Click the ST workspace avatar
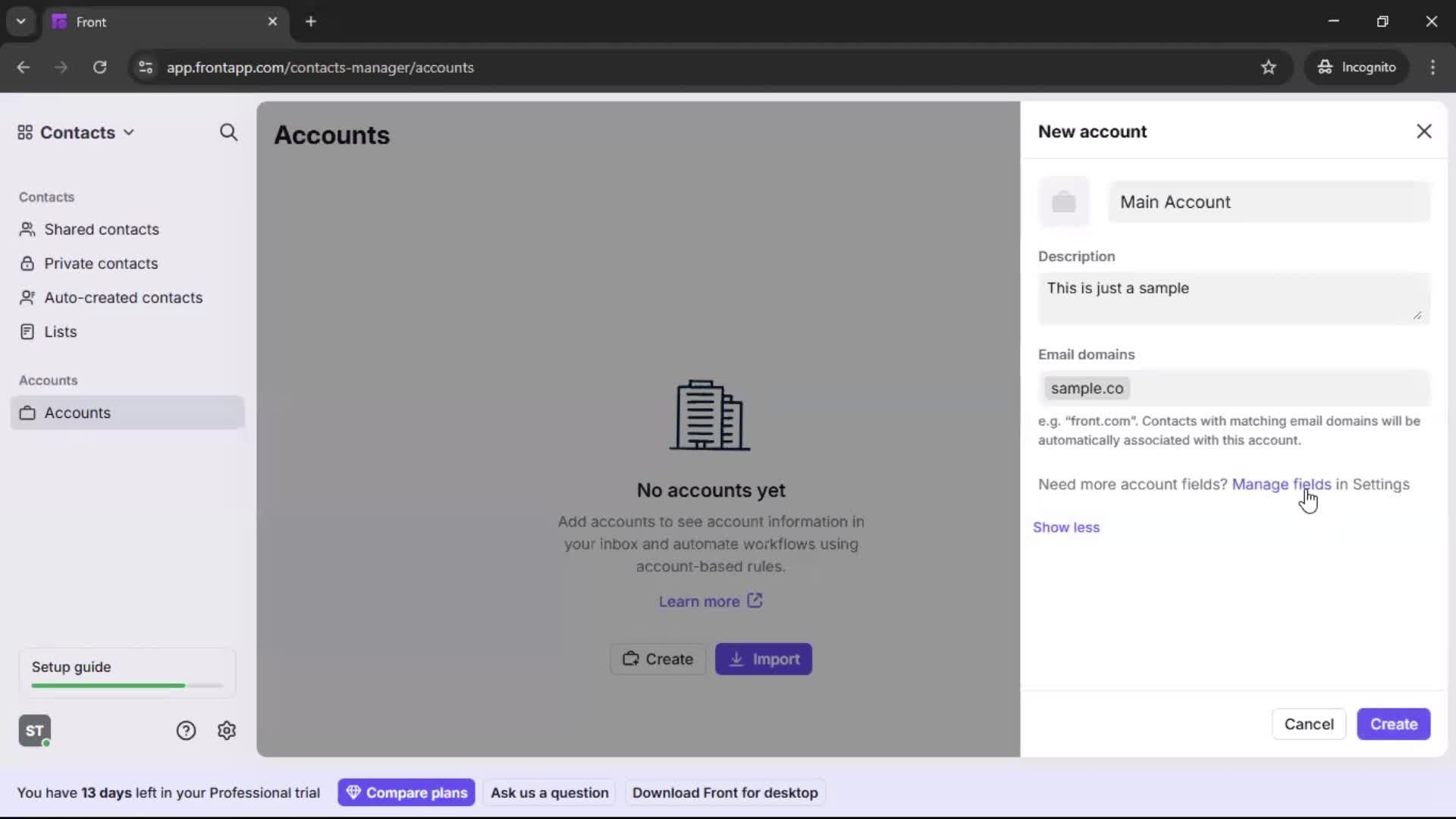Screen dimensions: 1456x819 (34, 730)
